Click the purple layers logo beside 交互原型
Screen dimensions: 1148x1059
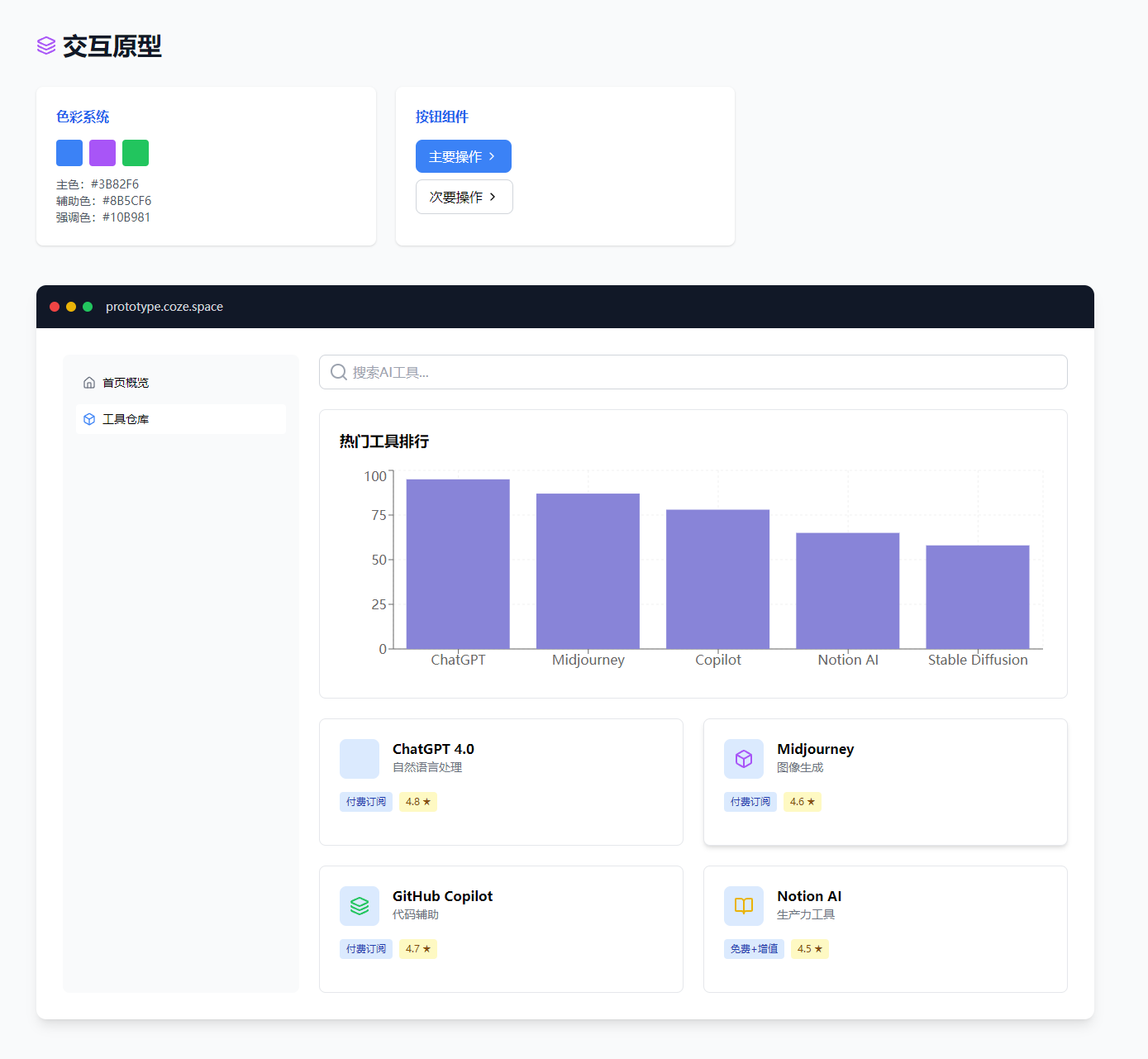pos(46,45)
